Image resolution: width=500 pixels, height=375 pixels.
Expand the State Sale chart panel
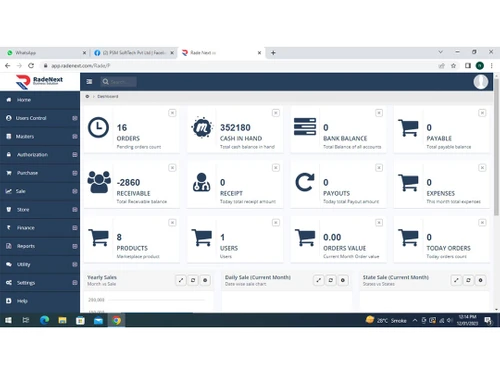tap(456, 280)
